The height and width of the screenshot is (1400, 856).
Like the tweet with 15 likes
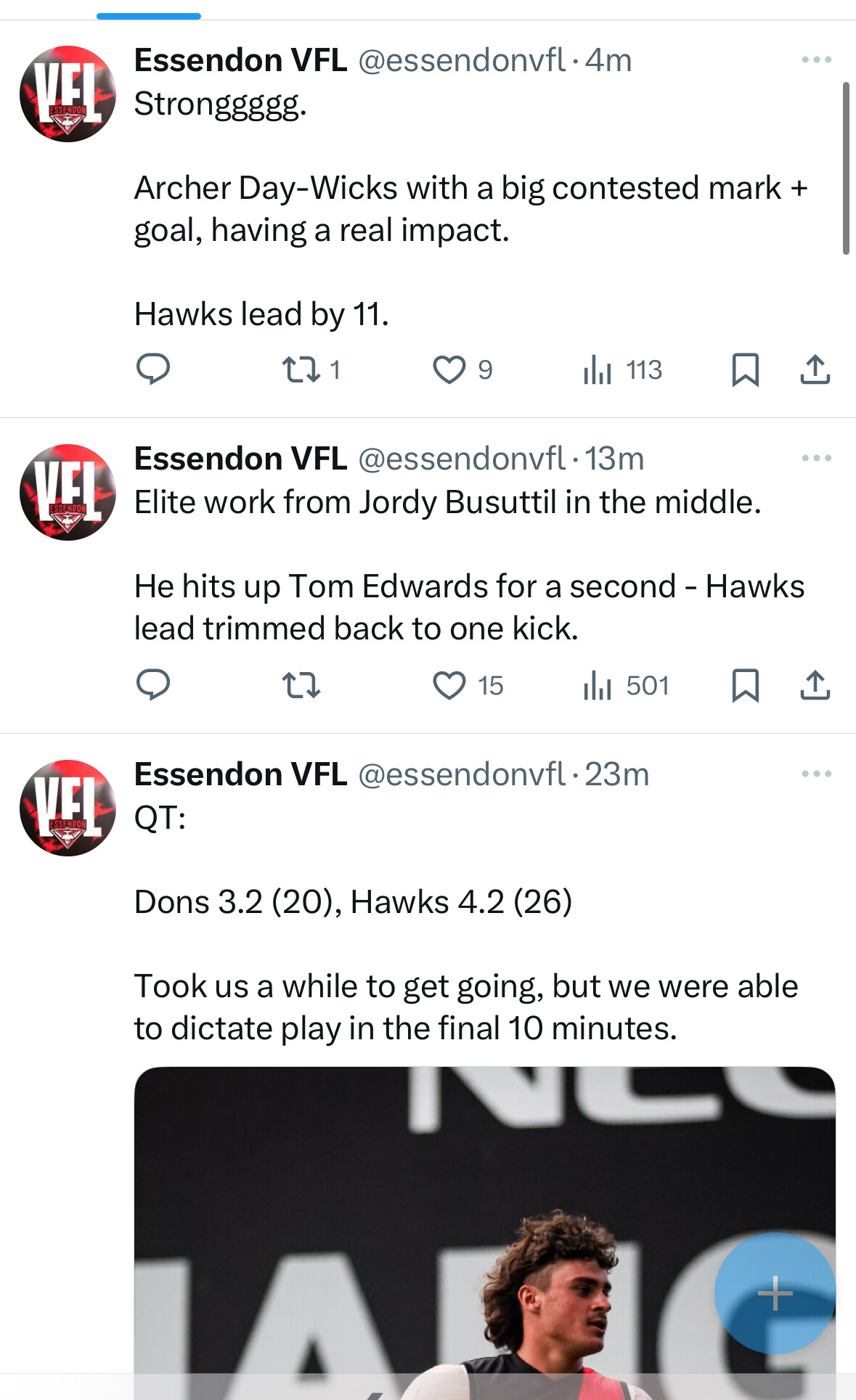(x=468, y=685)
